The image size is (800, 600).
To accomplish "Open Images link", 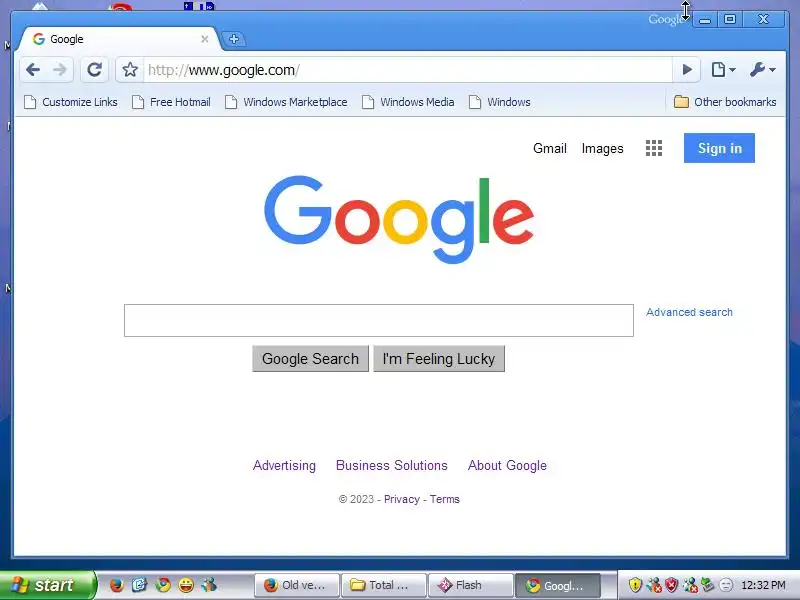I will (603, 148).
